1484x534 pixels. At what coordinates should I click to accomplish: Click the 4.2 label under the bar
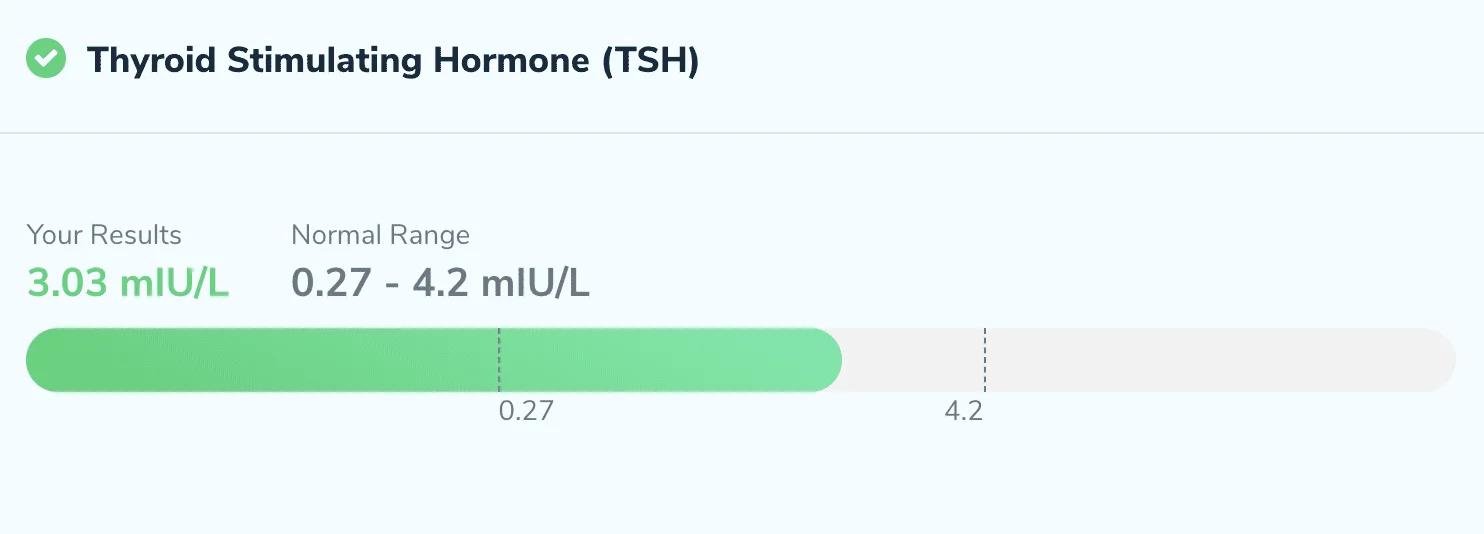click(964, 411)
